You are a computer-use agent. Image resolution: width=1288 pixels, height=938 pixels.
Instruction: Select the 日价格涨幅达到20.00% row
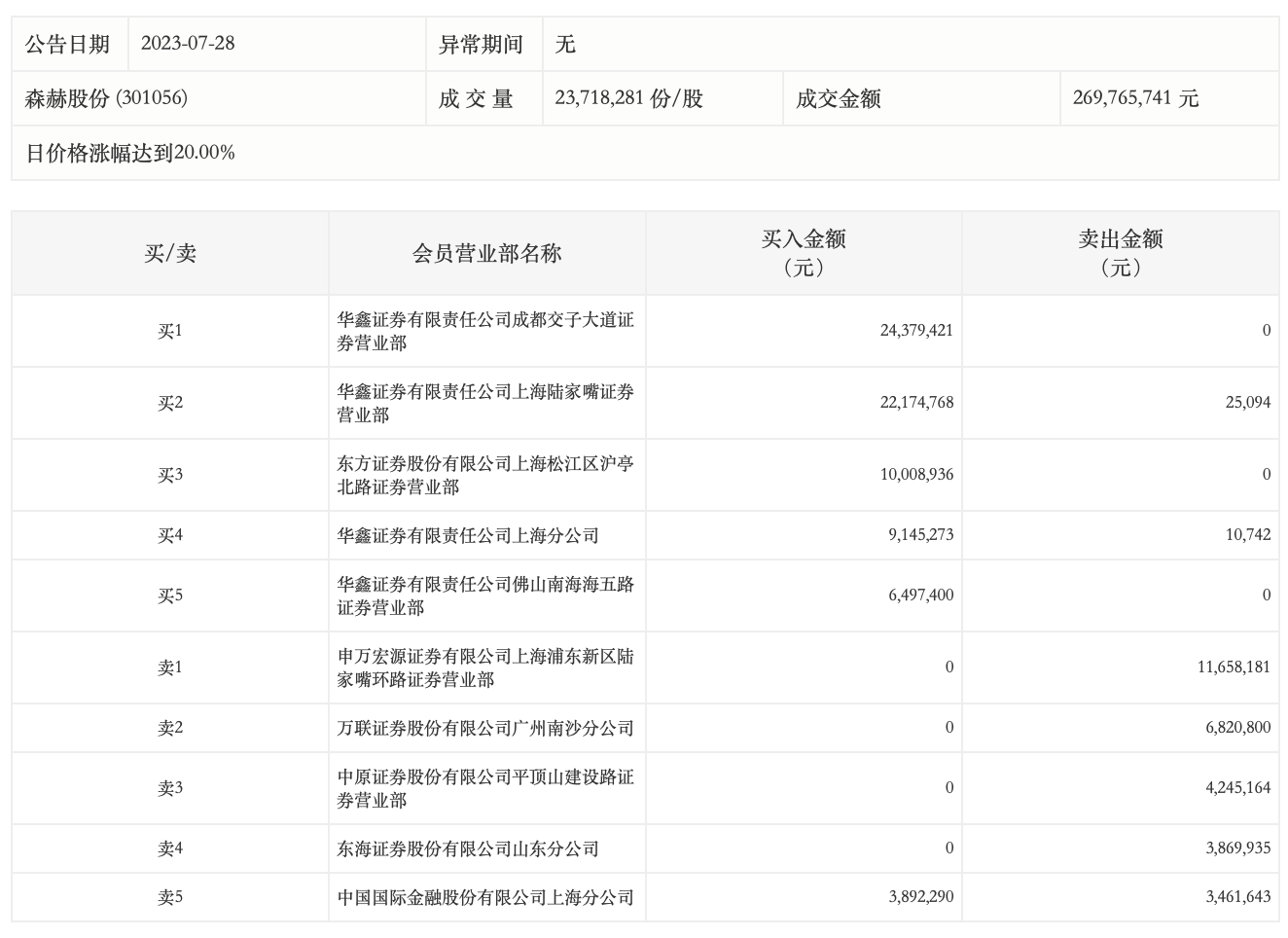click(130, 153)
